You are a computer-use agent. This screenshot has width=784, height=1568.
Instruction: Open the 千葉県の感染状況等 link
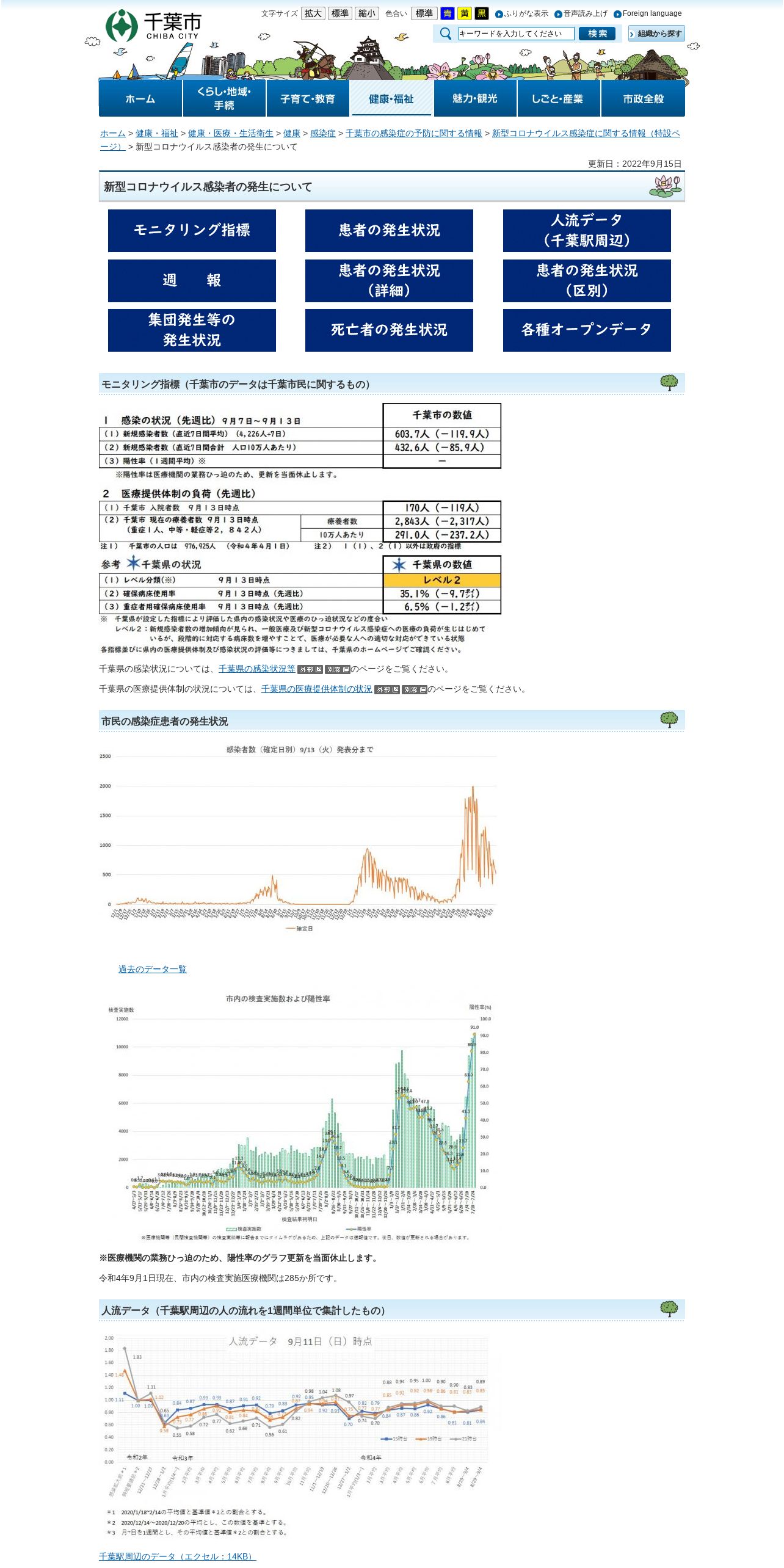coord(257,669)
